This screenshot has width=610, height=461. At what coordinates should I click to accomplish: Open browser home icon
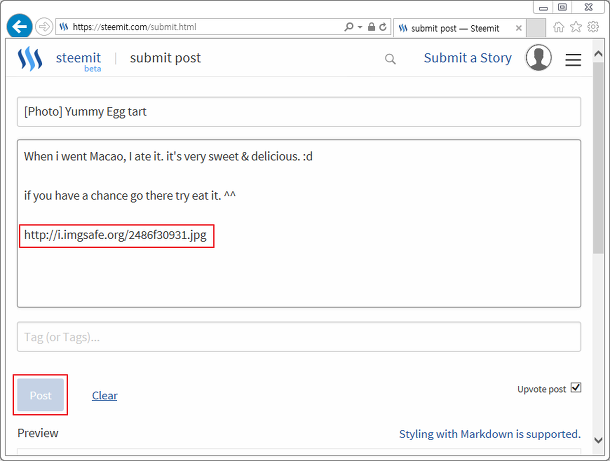(x=558, y=27)
